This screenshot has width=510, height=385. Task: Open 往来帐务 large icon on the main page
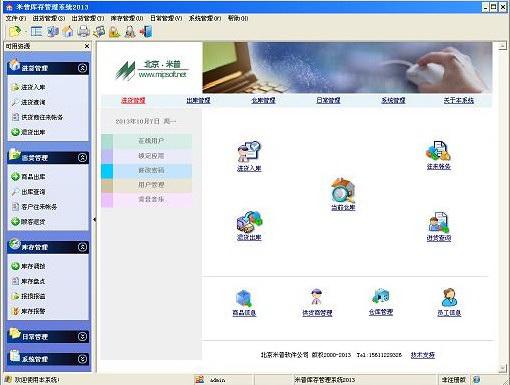click(438, 155)
